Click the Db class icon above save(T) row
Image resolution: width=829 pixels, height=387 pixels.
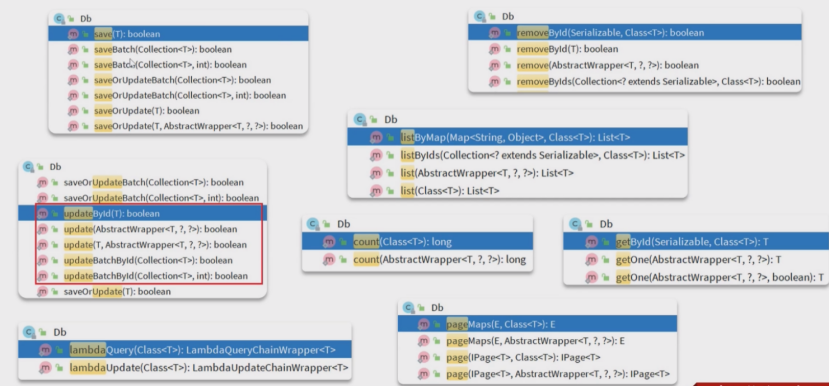click(x=59, y=19)
